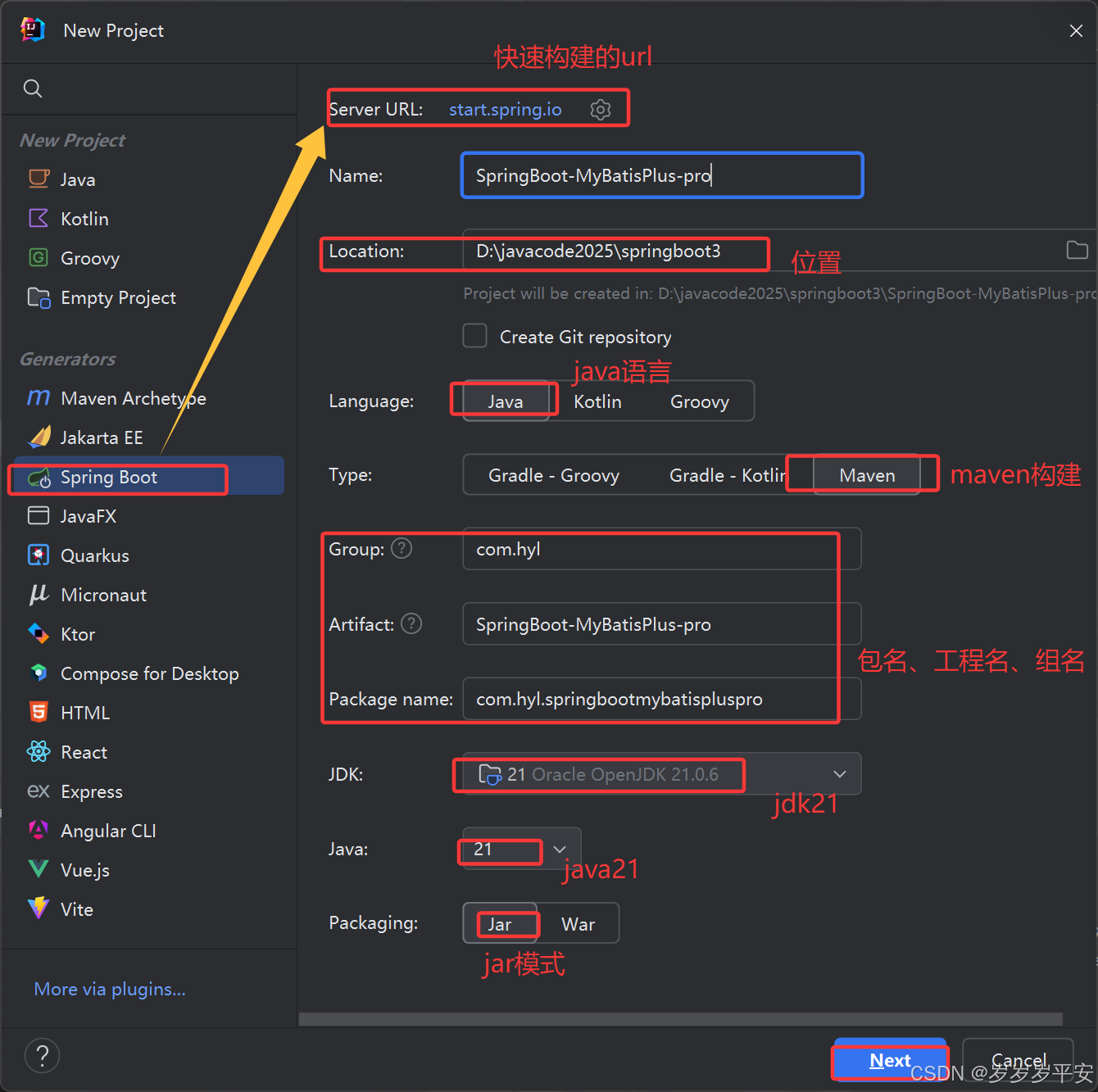Choose Gradle - Kotlin build type
The height and width of the screenshot is (1092, 1098).
pos(728,475)
